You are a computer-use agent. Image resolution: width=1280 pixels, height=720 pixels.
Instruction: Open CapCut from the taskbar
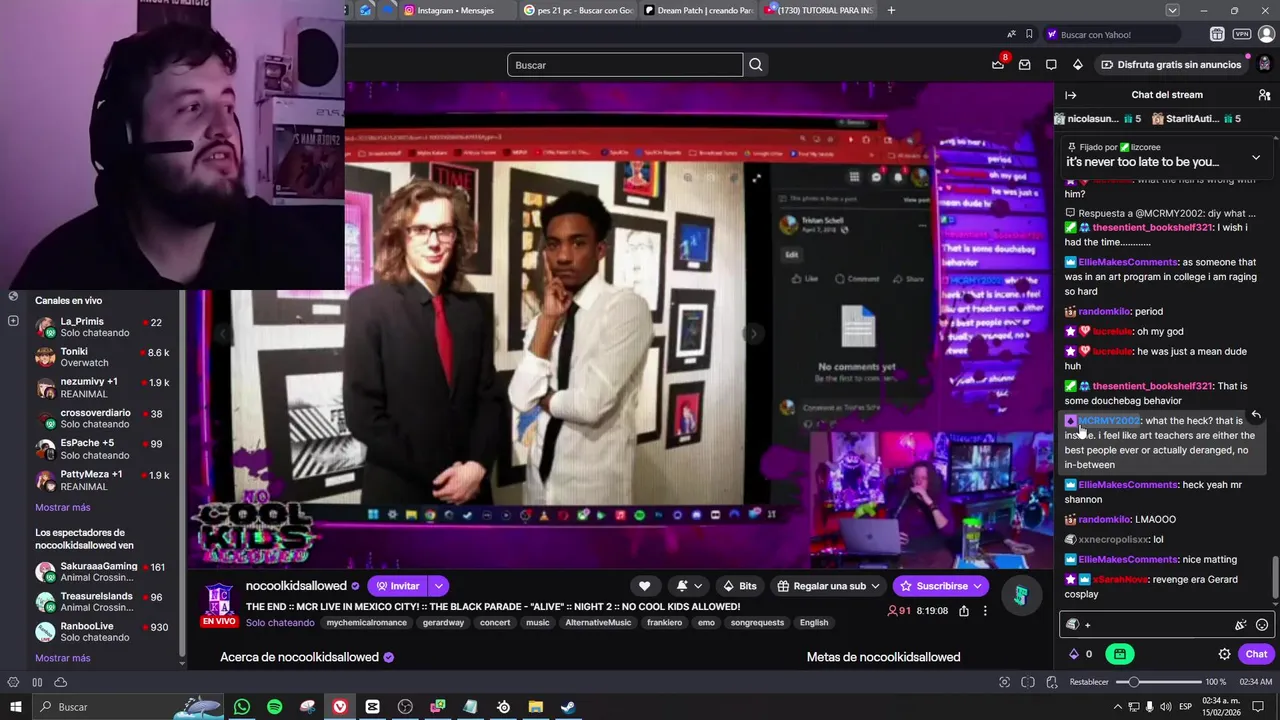pyautogui.click(x=372, y=707)
